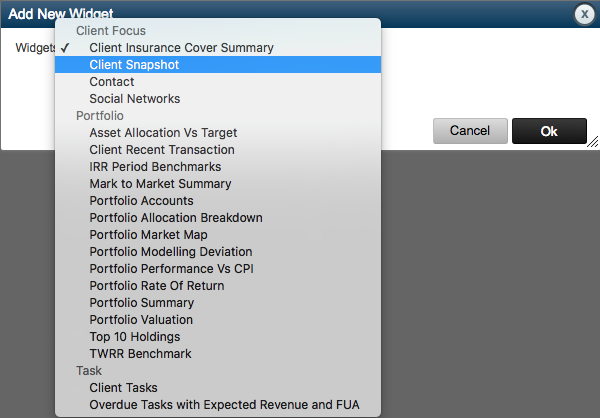Pick Portfolio Market Map option
Viewport: 600px width, 418px height.
[x=148, y=235]
